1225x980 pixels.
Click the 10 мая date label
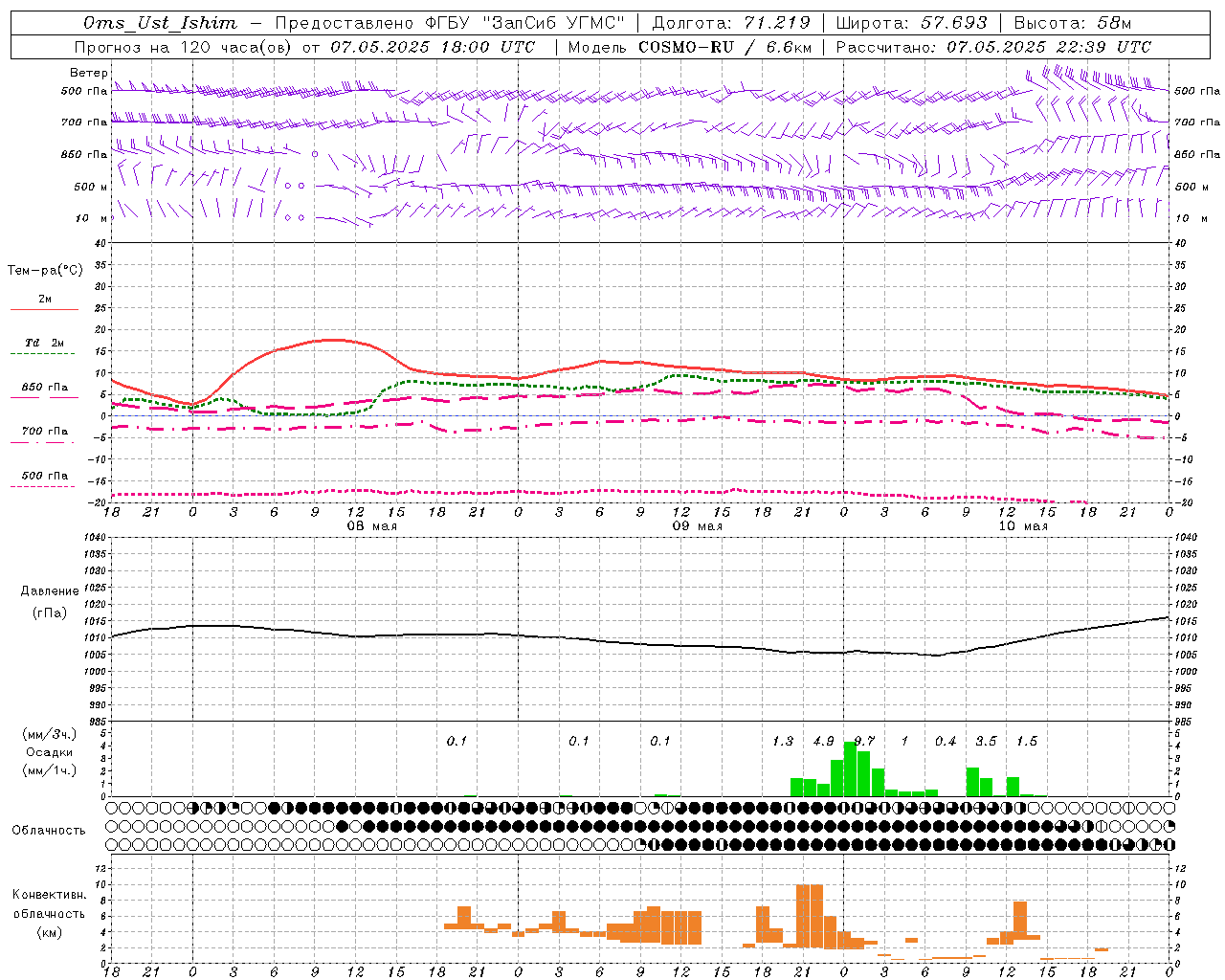(x=1022, y=526)
